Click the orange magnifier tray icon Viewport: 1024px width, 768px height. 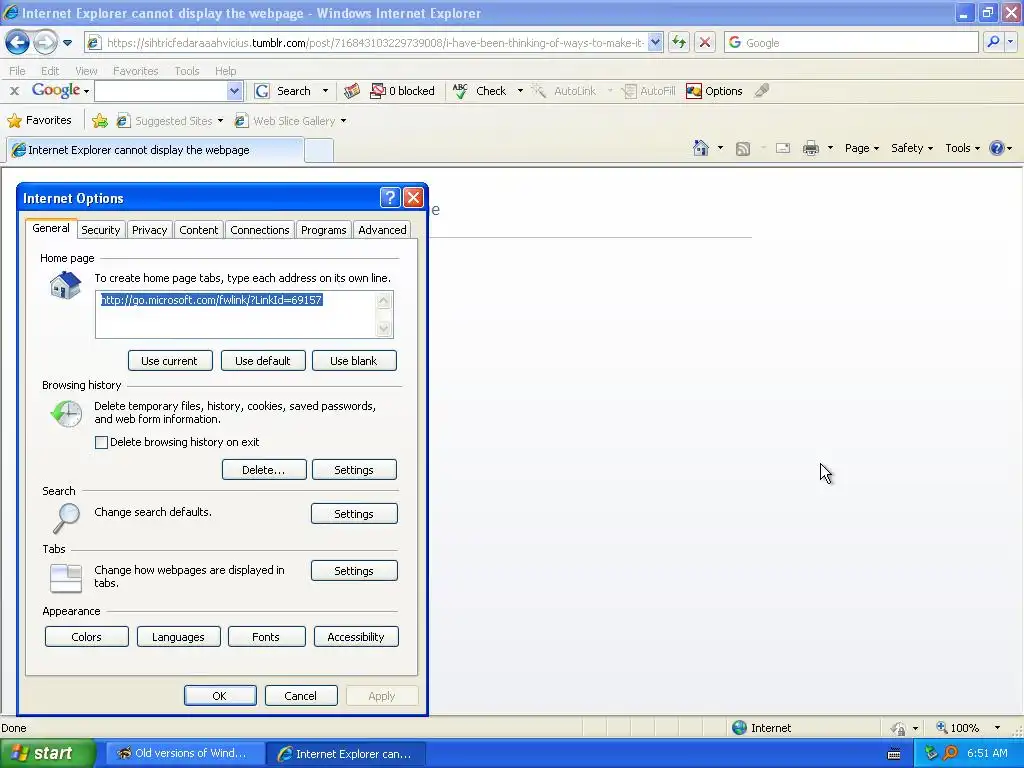point(950,754)
